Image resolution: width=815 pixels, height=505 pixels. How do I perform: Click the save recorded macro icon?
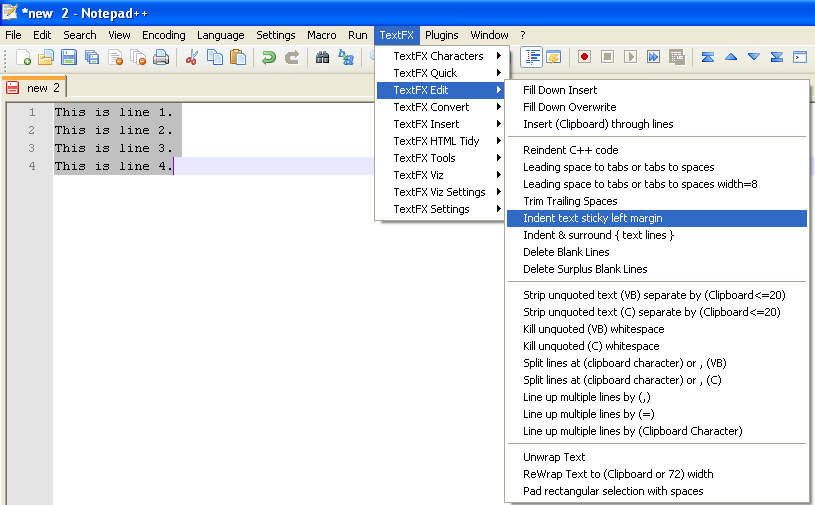coord(677,57)
